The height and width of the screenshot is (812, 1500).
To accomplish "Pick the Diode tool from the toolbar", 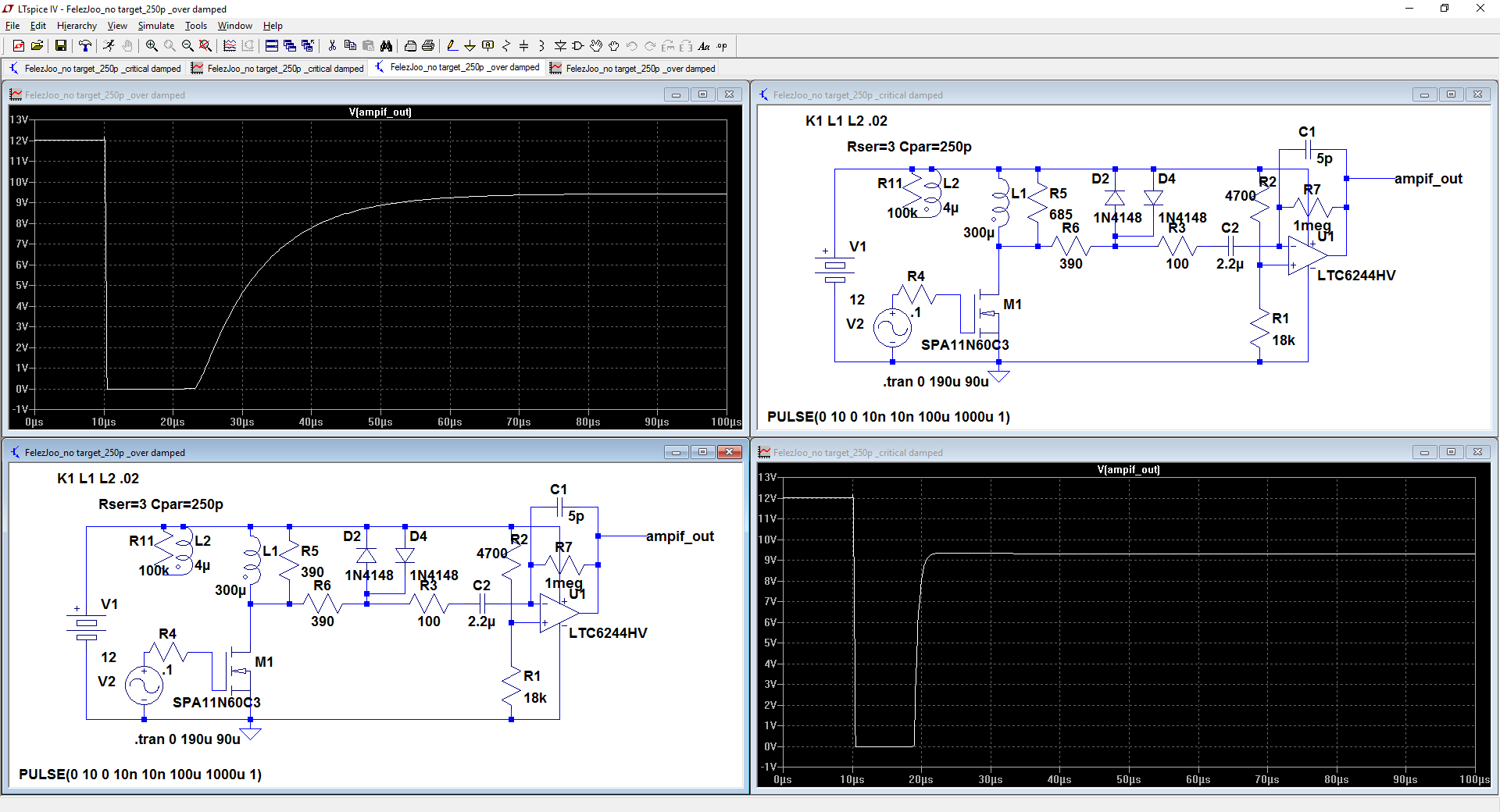I will coord(560,46).
